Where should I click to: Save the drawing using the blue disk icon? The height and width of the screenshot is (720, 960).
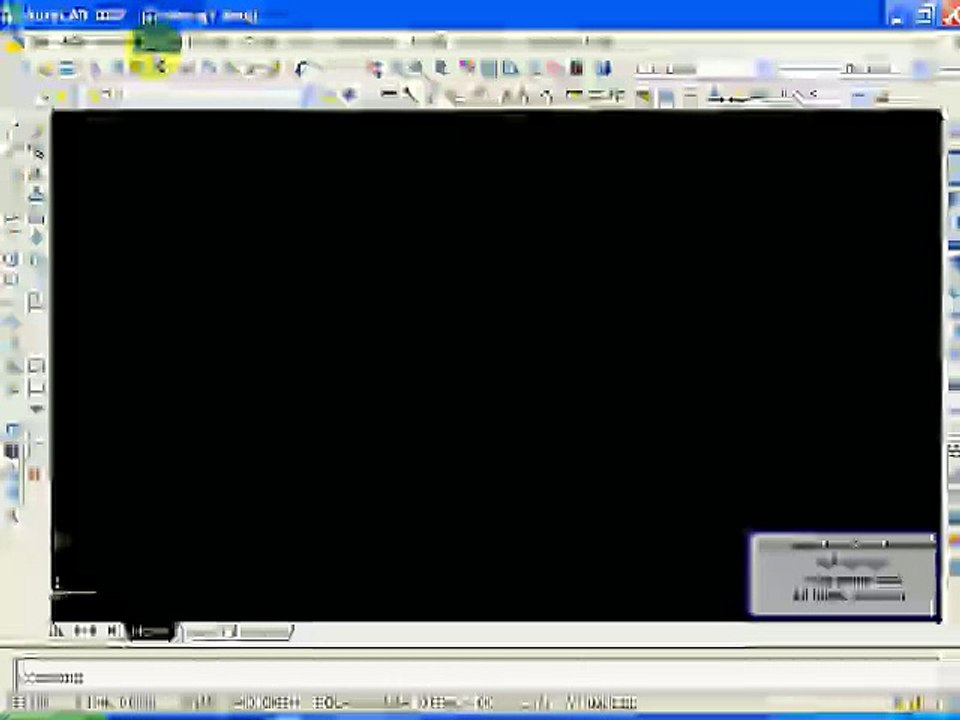[67, 69]
